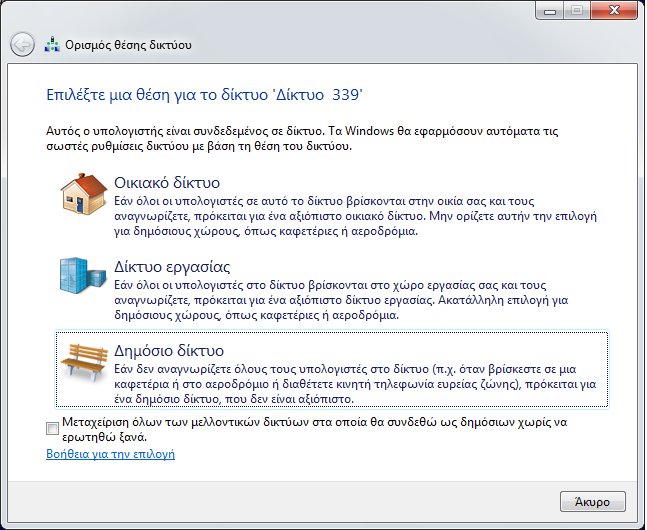Image resolution: width=647 pixels, height=530 pixels.
Task: Select the 'Δημόσιο δίκτυο' heading
Action: tap(169, 350)
